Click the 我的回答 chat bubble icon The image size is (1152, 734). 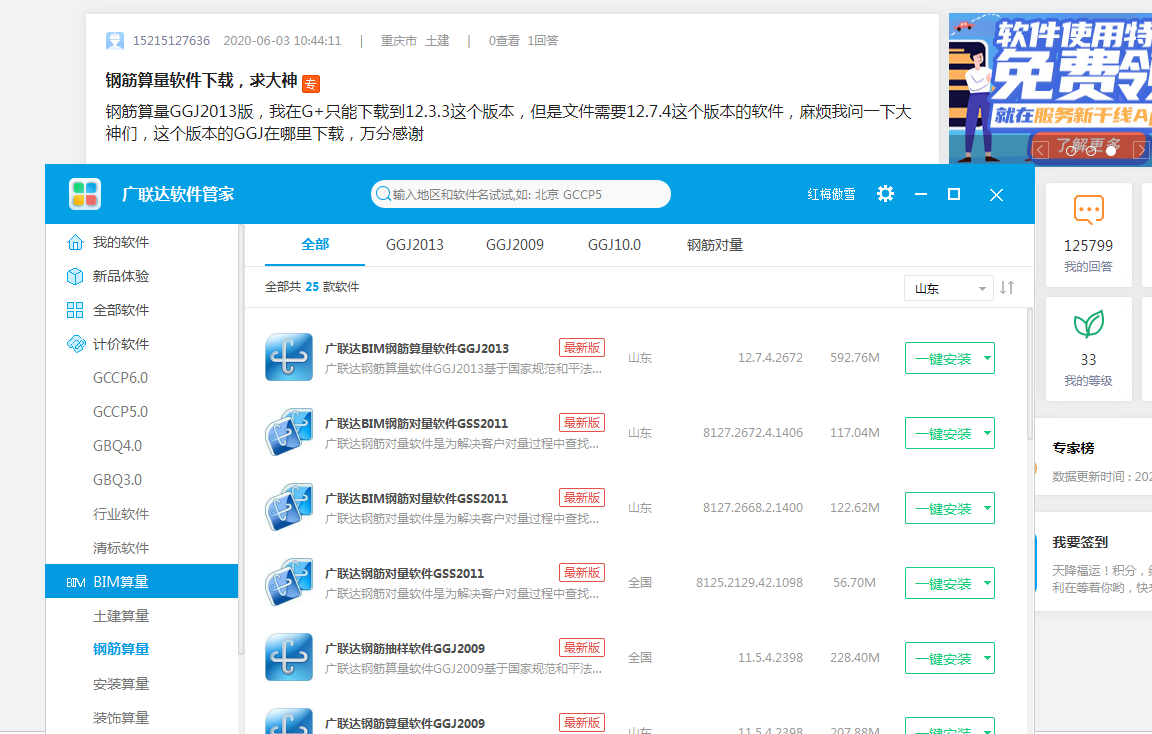(1089, 209)
